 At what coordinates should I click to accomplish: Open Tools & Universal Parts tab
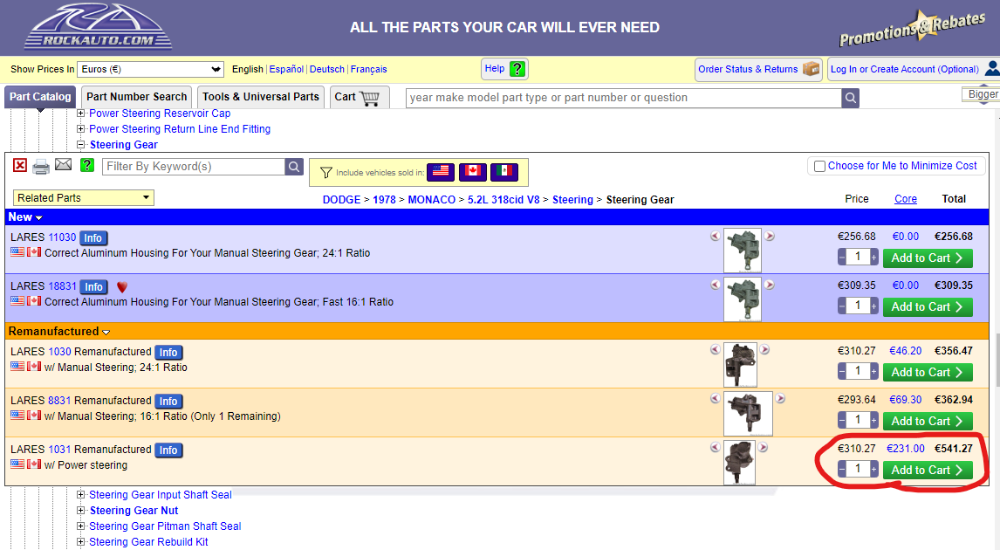pos(261,97)
